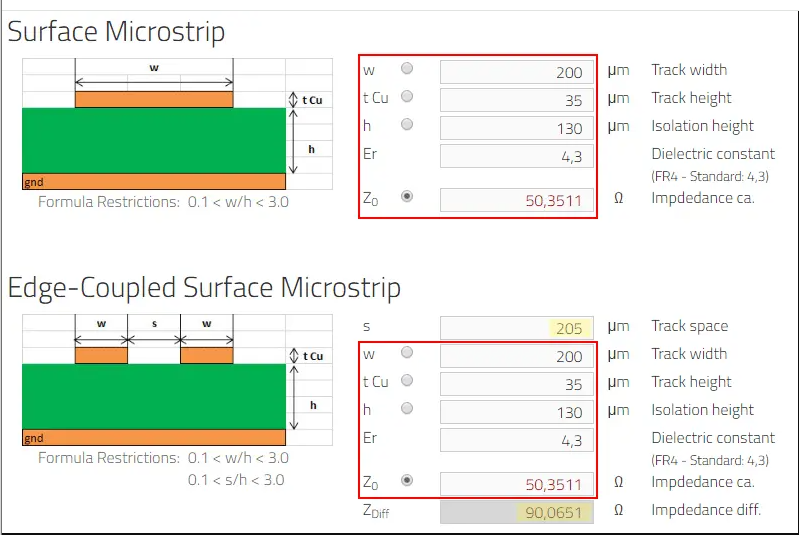Select the w radio button under Surface Microstrip

[x=407, y=69]
